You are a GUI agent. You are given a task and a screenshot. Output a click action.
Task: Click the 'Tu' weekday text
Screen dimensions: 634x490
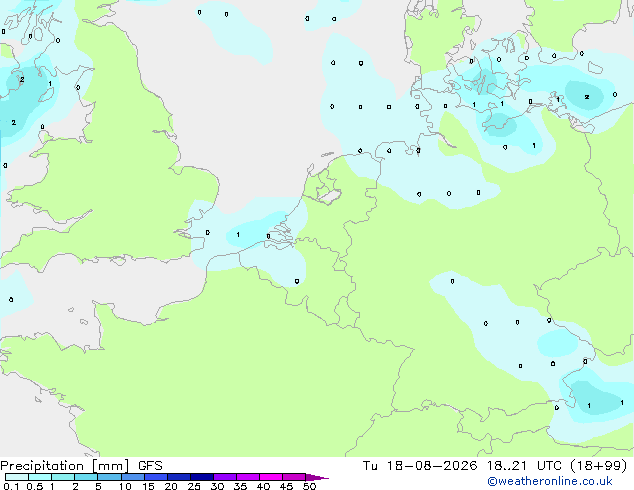click(x=370, y=466)
